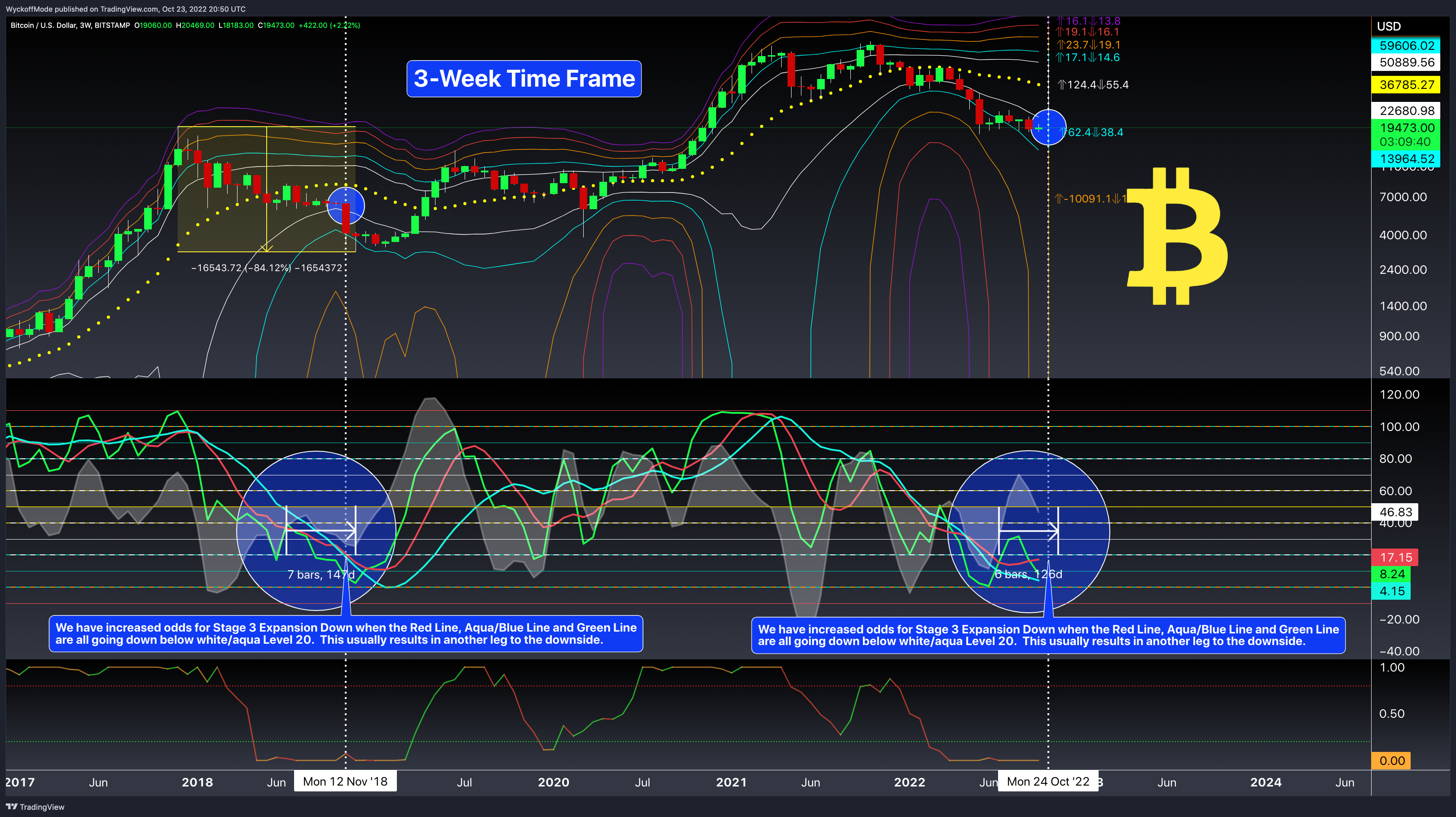The image size is (1456, 817).
Task: Select the 59606.02 aqua price label
Action: pos(1406,46)
